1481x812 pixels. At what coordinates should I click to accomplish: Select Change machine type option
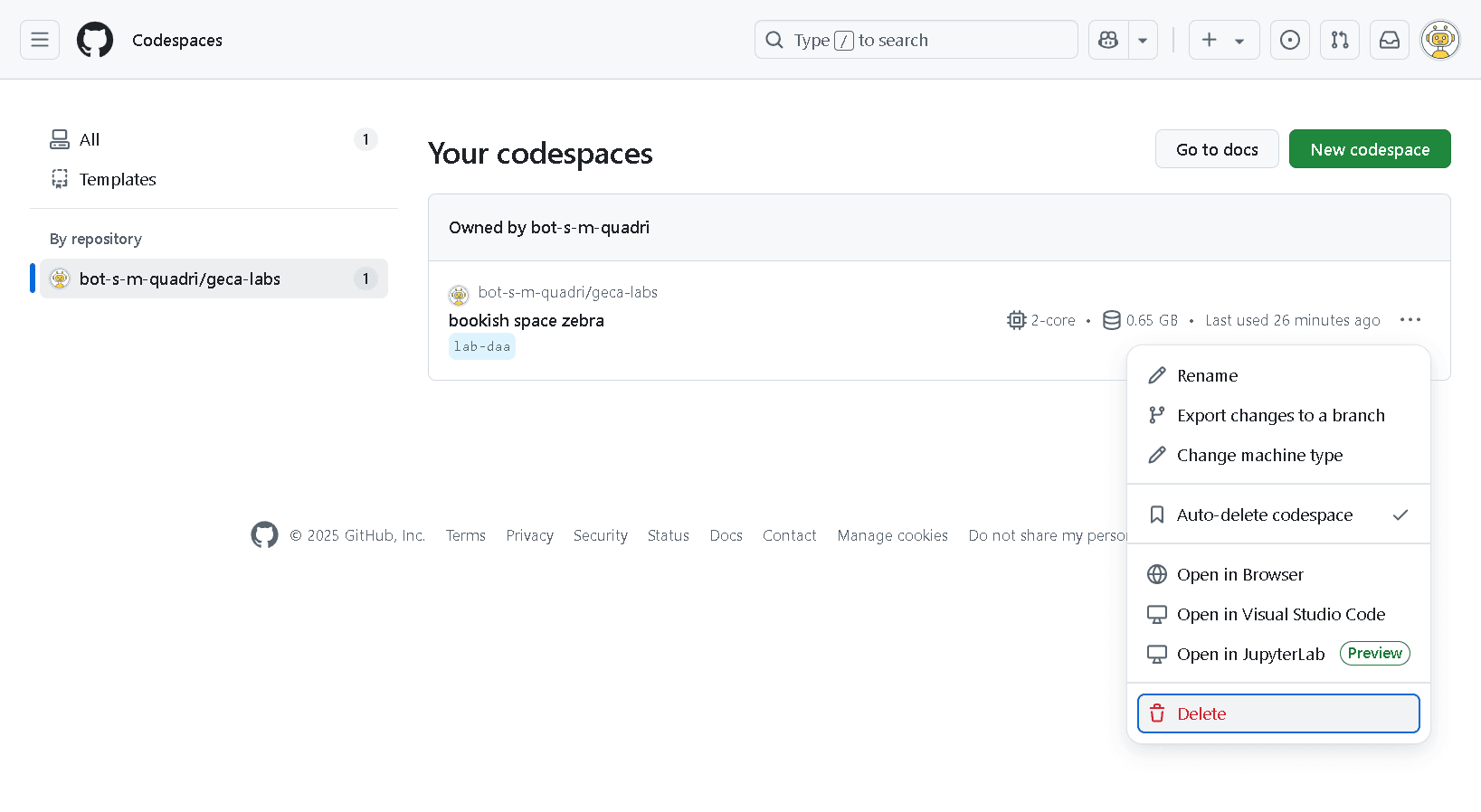click(1278, 455)
